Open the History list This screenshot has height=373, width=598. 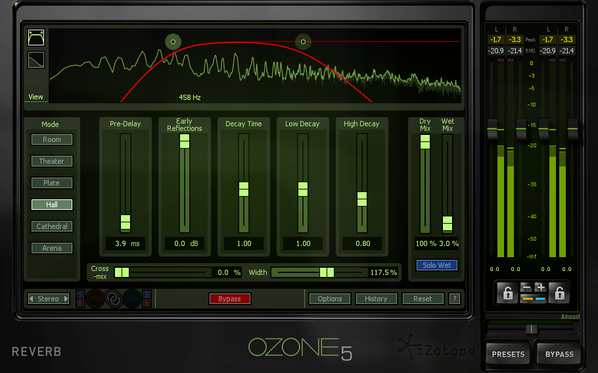[x=376, y=299]
